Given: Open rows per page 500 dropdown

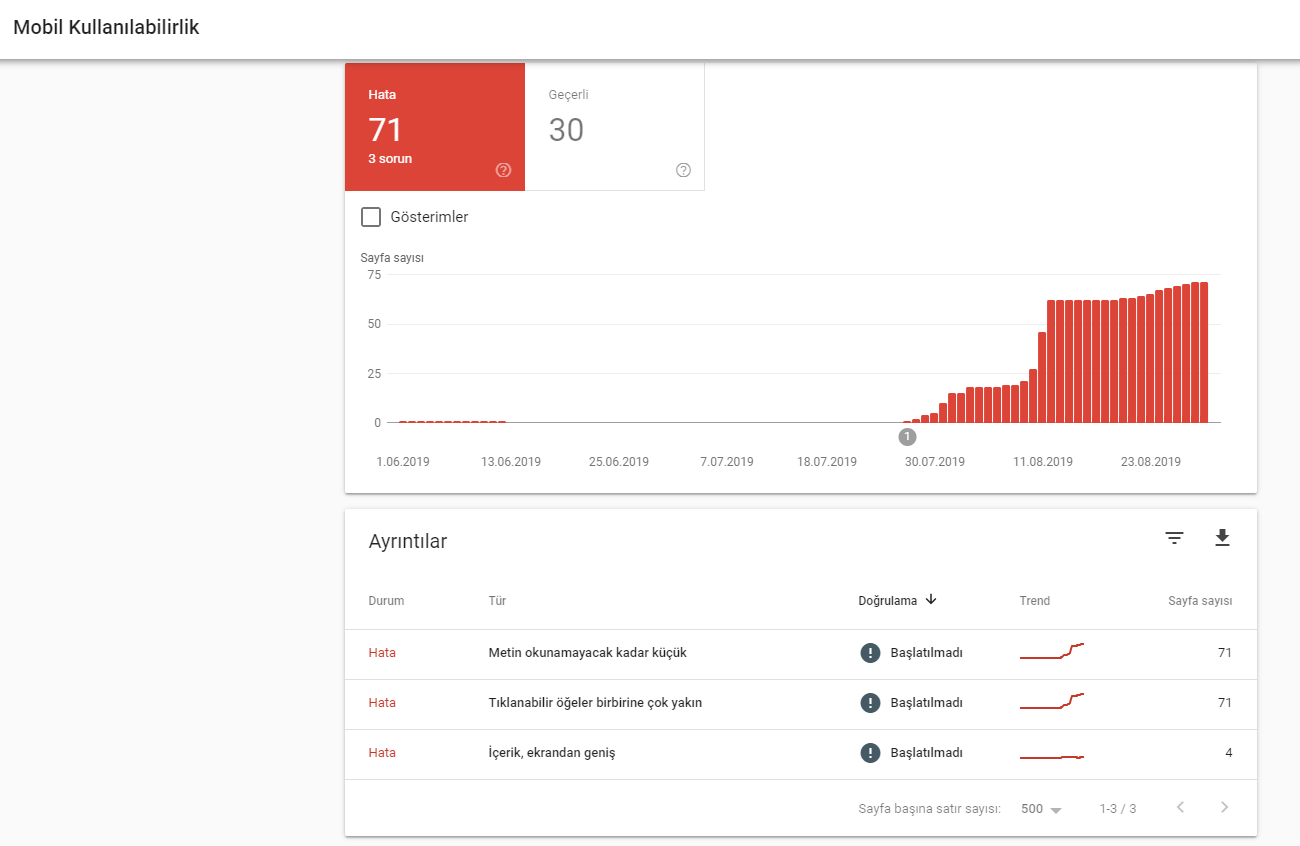Looking at the screenshot, I should (x=1041, y=808).
